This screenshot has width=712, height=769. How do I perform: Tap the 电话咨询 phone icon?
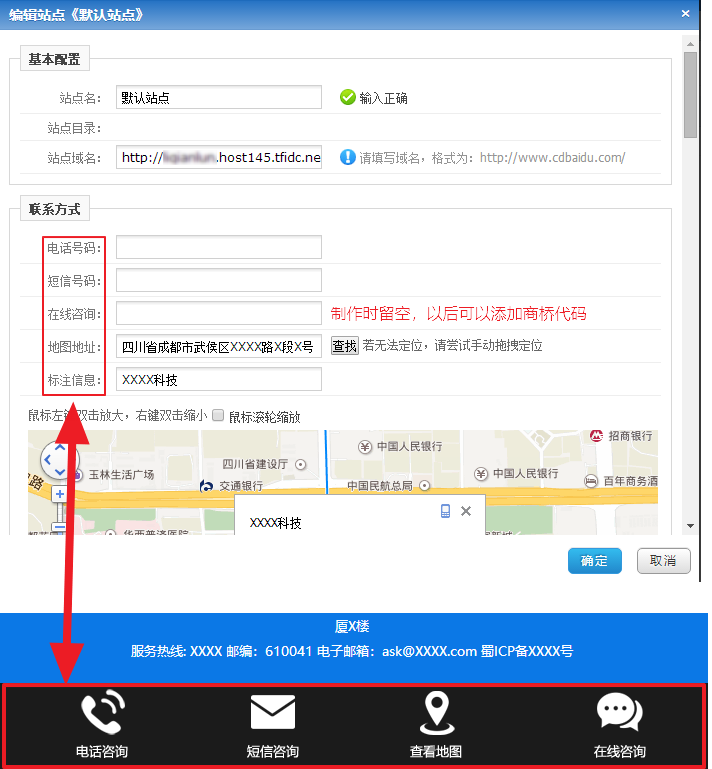(x=103, y=712)
